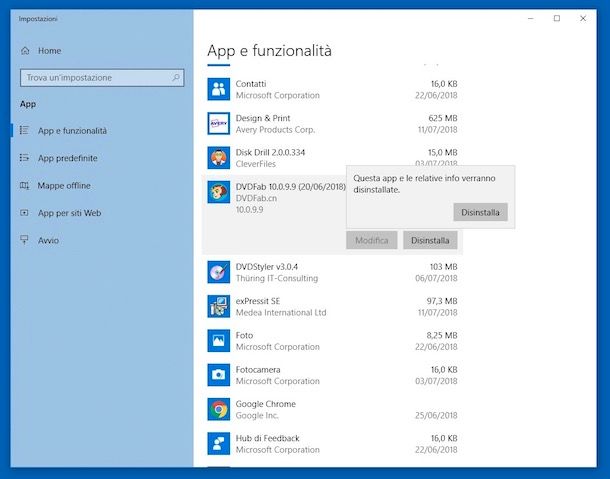Click the Home icon in the sidebar

coord(25,51)
